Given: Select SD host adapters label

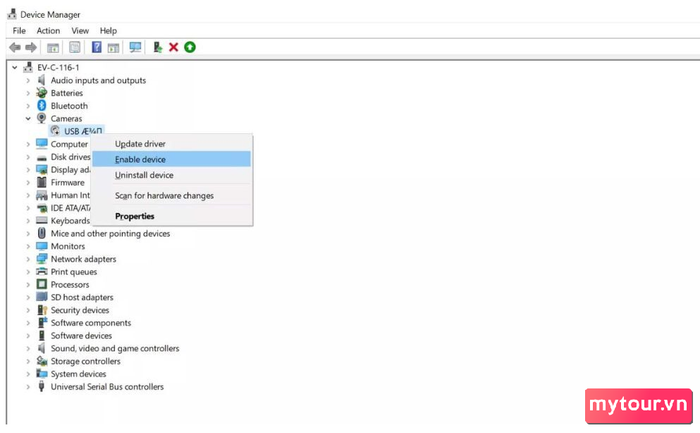Looking at the screenshot, I should pos(82,297).
